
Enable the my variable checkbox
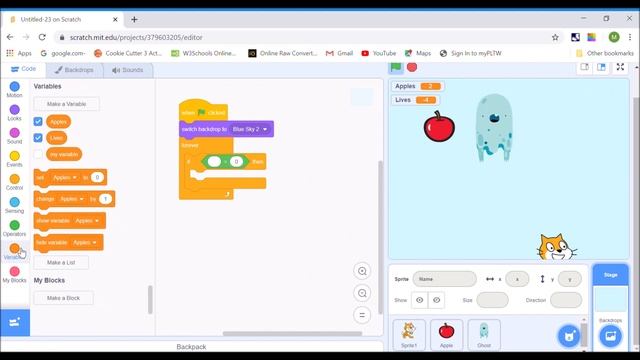38,154
